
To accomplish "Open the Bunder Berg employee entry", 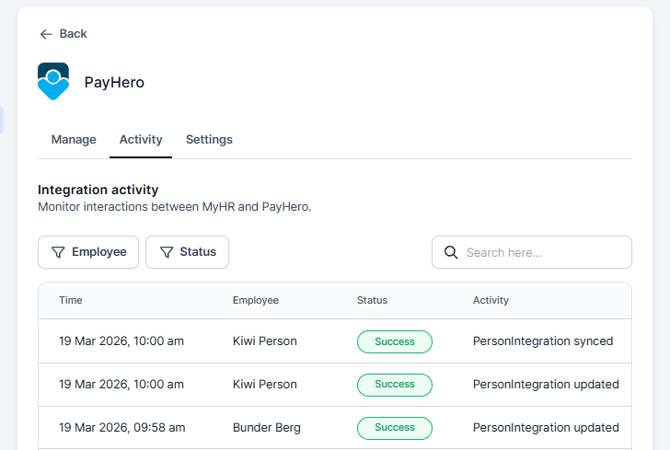I will [267, 428].
